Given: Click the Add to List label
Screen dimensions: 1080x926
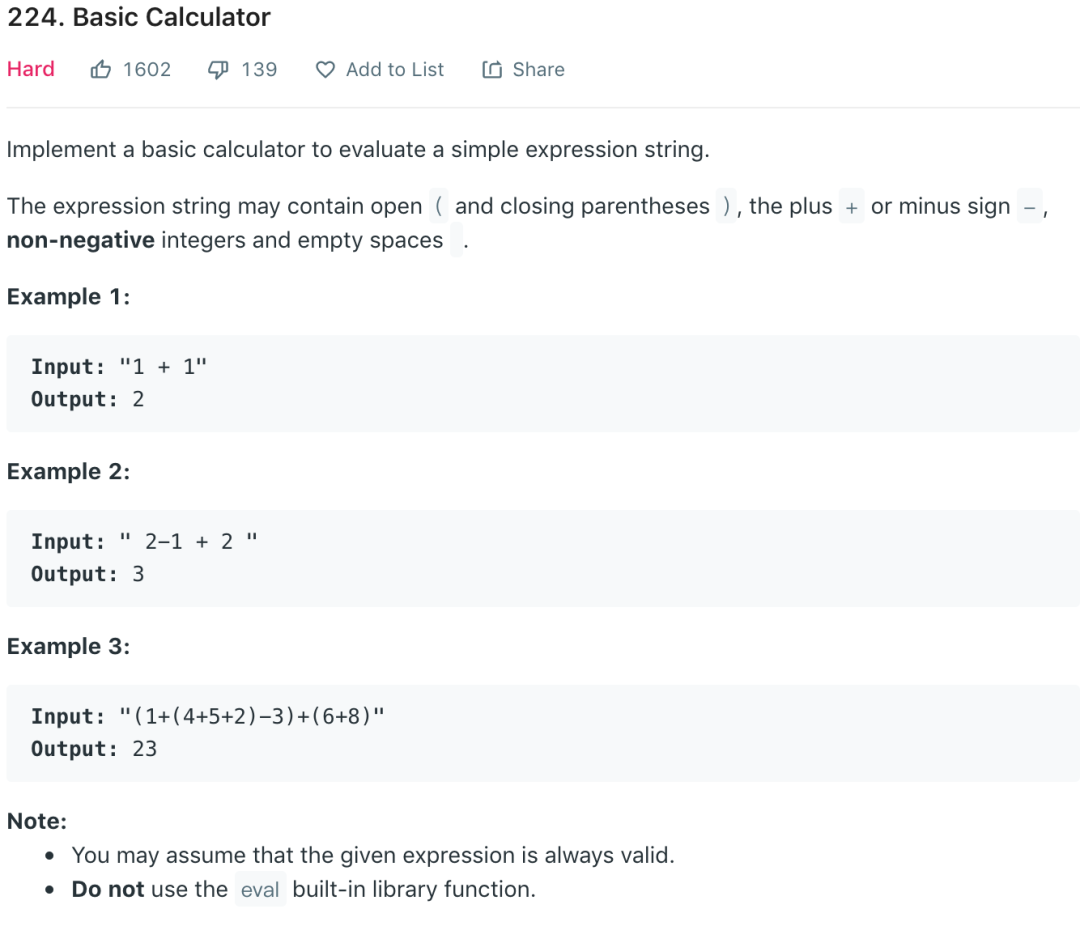Looking at the screenshot, I should point(394,69).
